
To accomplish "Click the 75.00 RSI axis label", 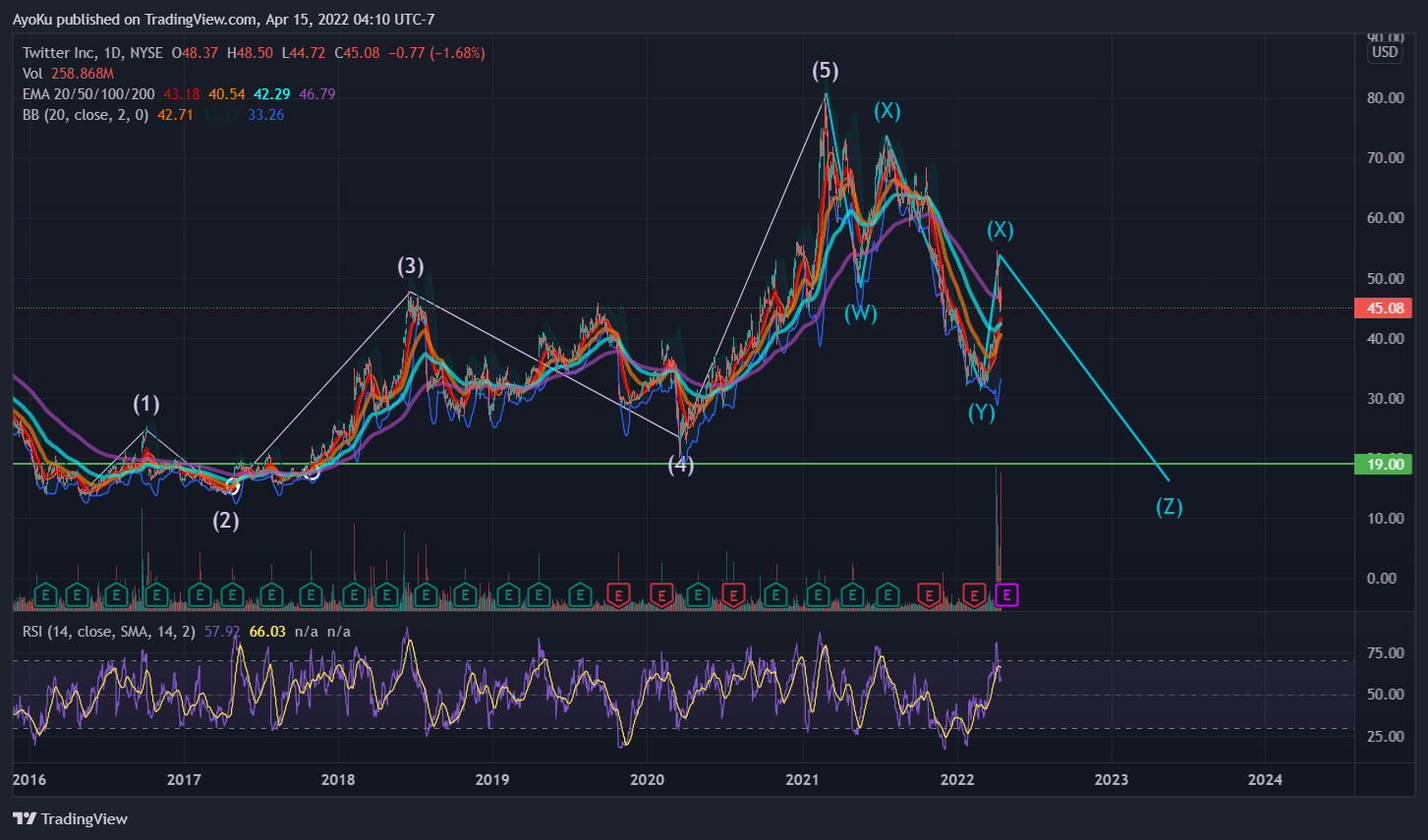I will pos(1386,653).
